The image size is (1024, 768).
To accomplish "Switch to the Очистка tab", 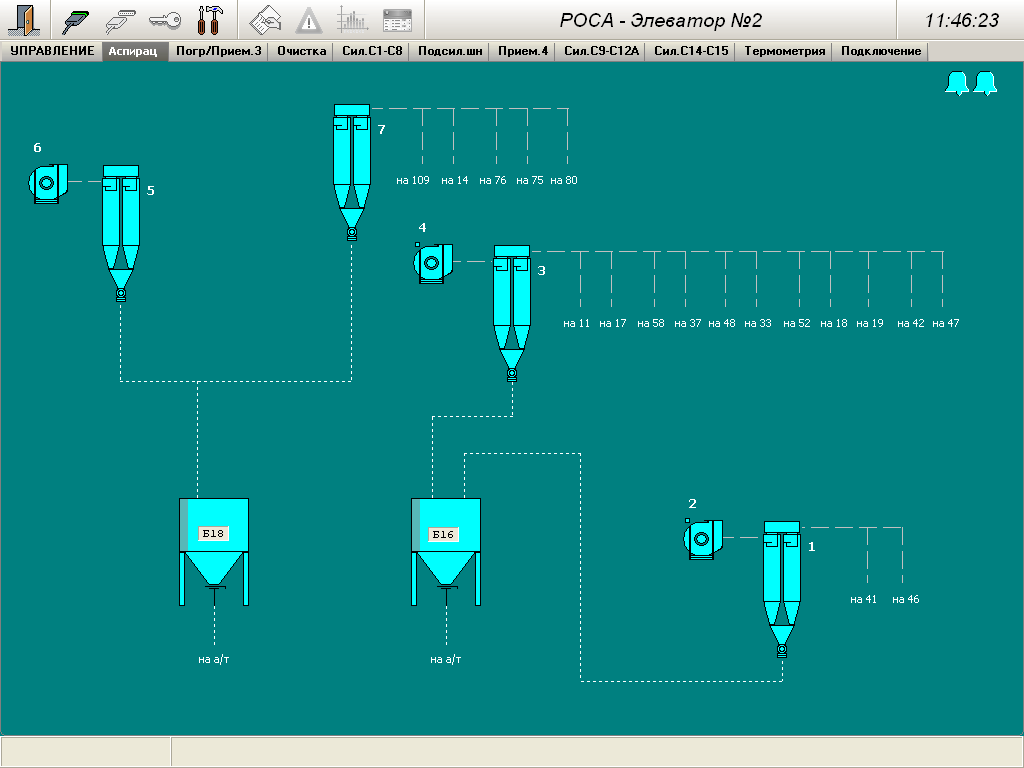I will tap(302, 51).
